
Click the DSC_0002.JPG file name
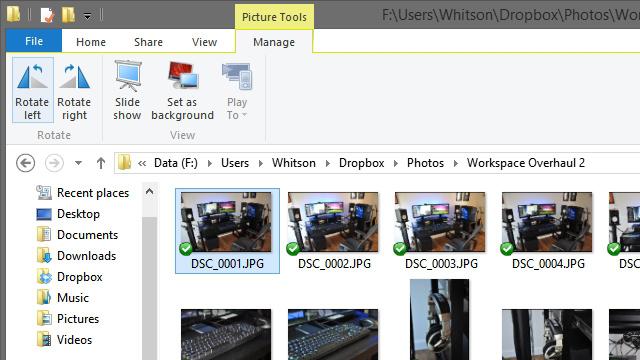334,264
